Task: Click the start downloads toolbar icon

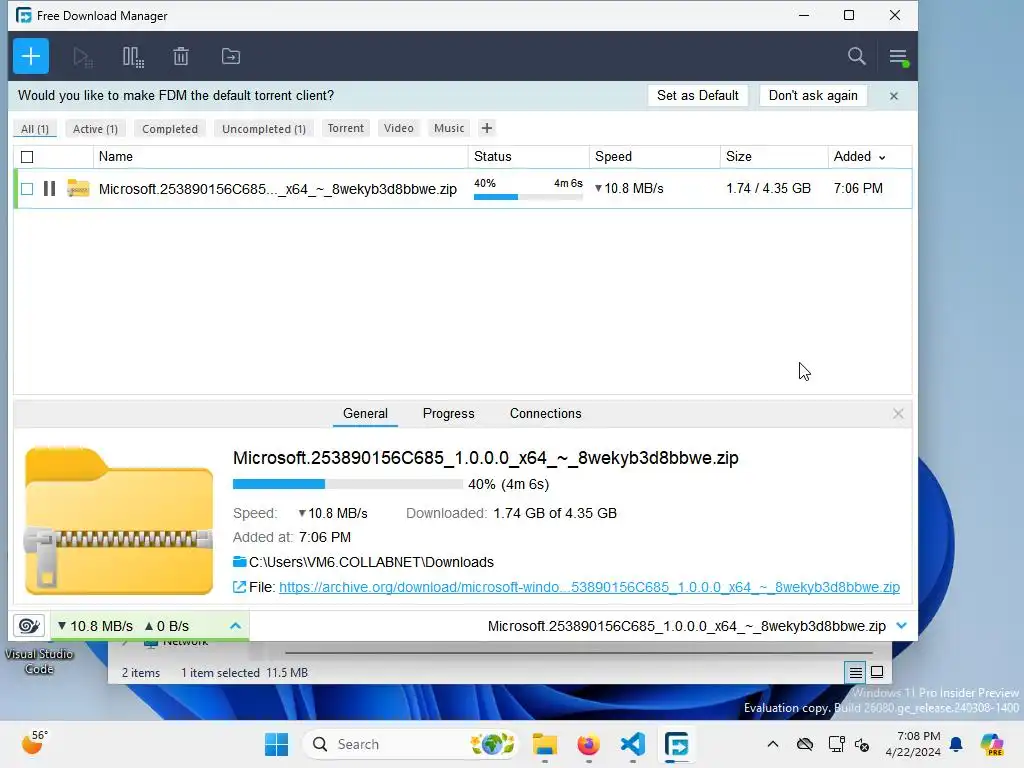Action: 83,57
